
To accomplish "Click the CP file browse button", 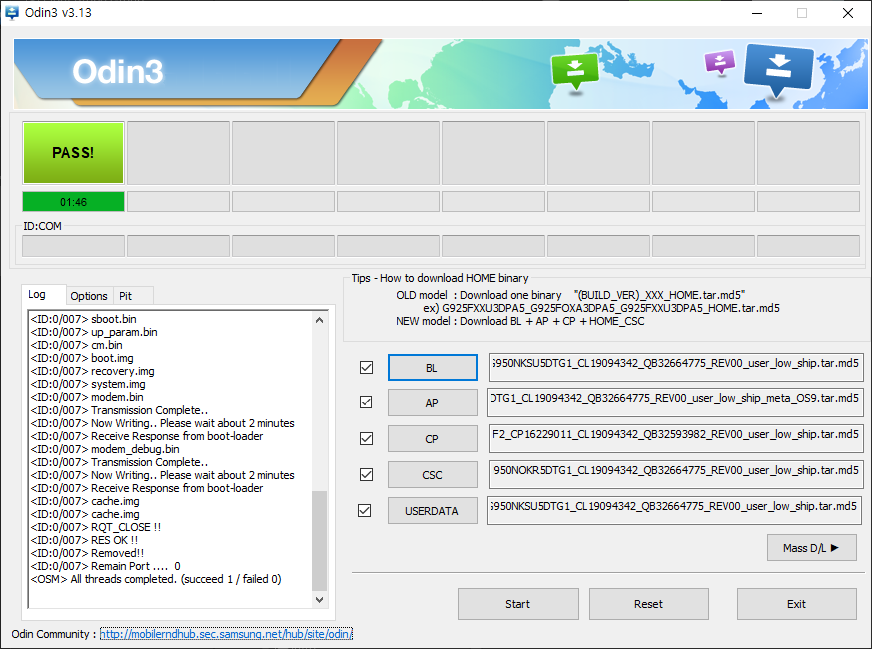I will tap(433, 439).
